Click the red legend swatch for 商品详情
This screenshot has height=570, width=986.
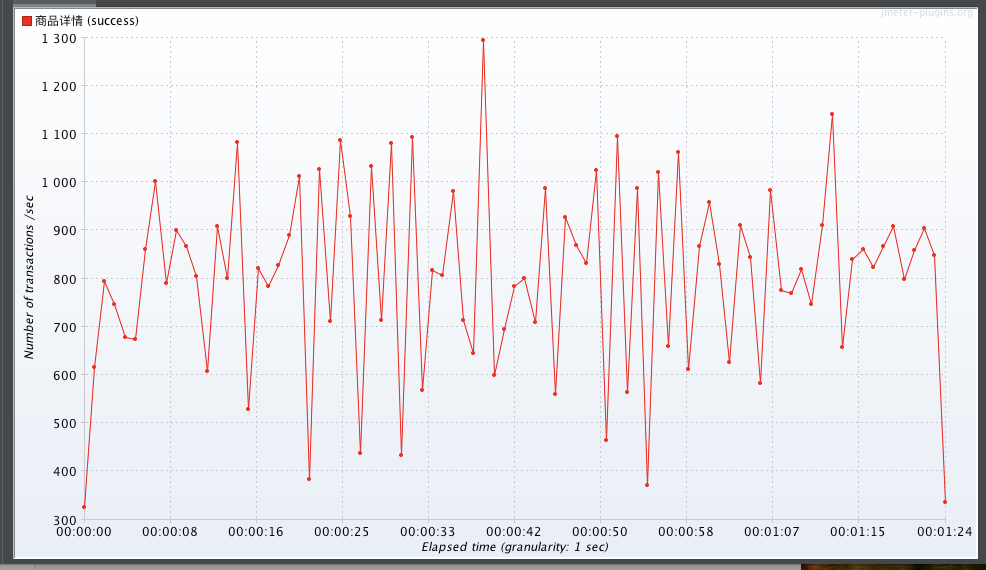[26, 21]
